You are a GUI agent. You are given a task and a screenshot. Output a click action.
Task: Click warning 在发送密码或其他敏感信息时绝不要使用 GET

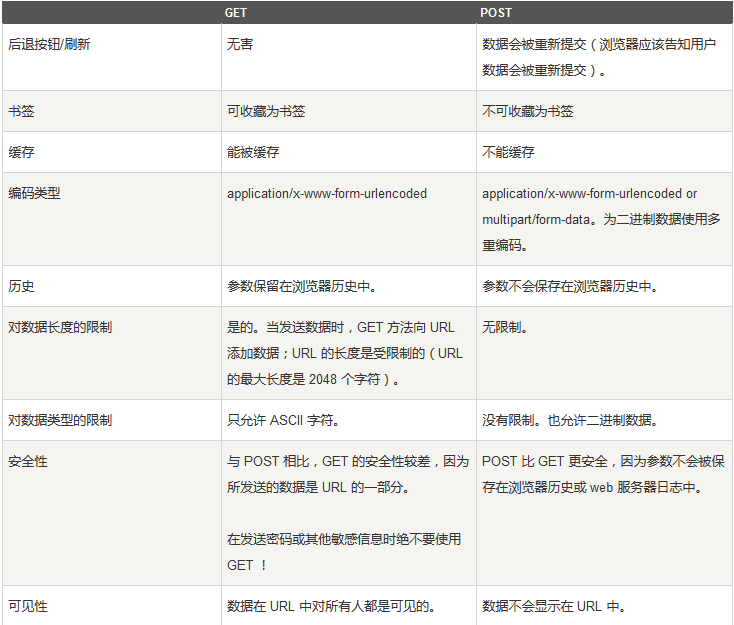point(344,552)
